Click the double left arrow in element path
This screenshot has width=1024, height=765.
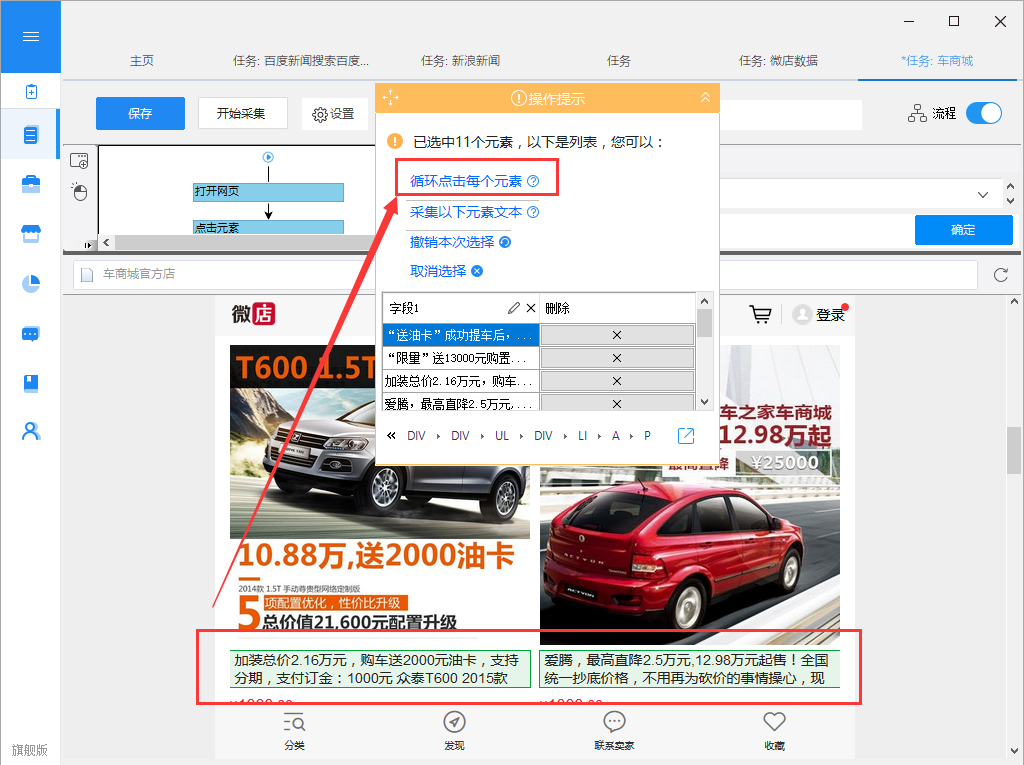tap(391, 436)
